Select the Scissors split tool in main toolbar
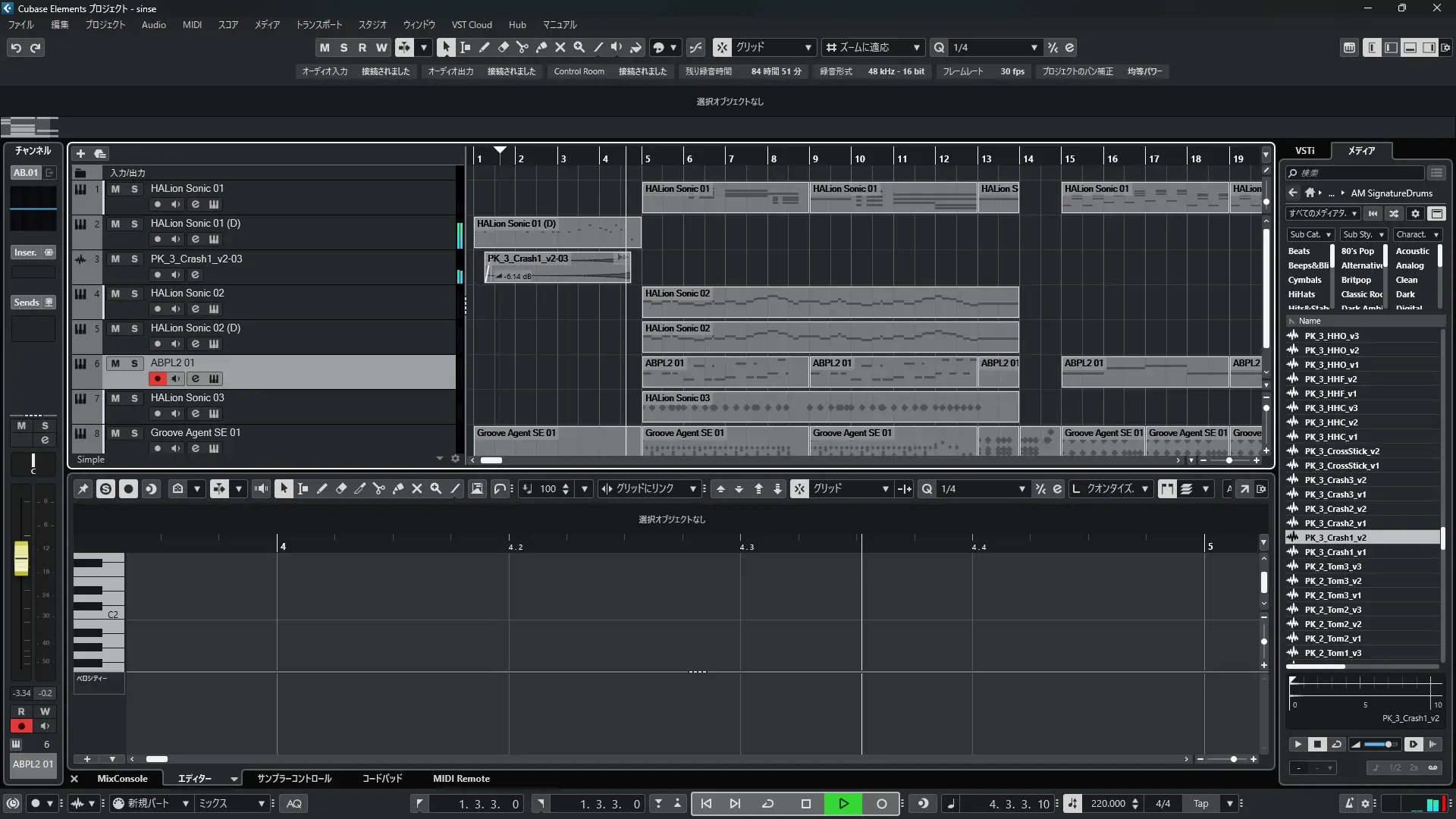 (x=522, y=47)
